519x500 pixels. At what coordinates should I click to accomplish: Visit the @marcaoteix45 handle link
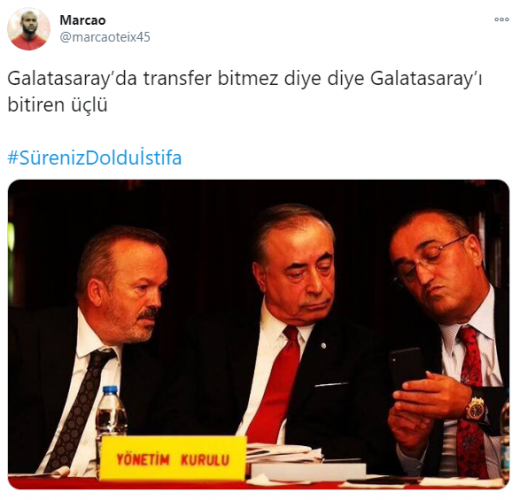point(105,37)
